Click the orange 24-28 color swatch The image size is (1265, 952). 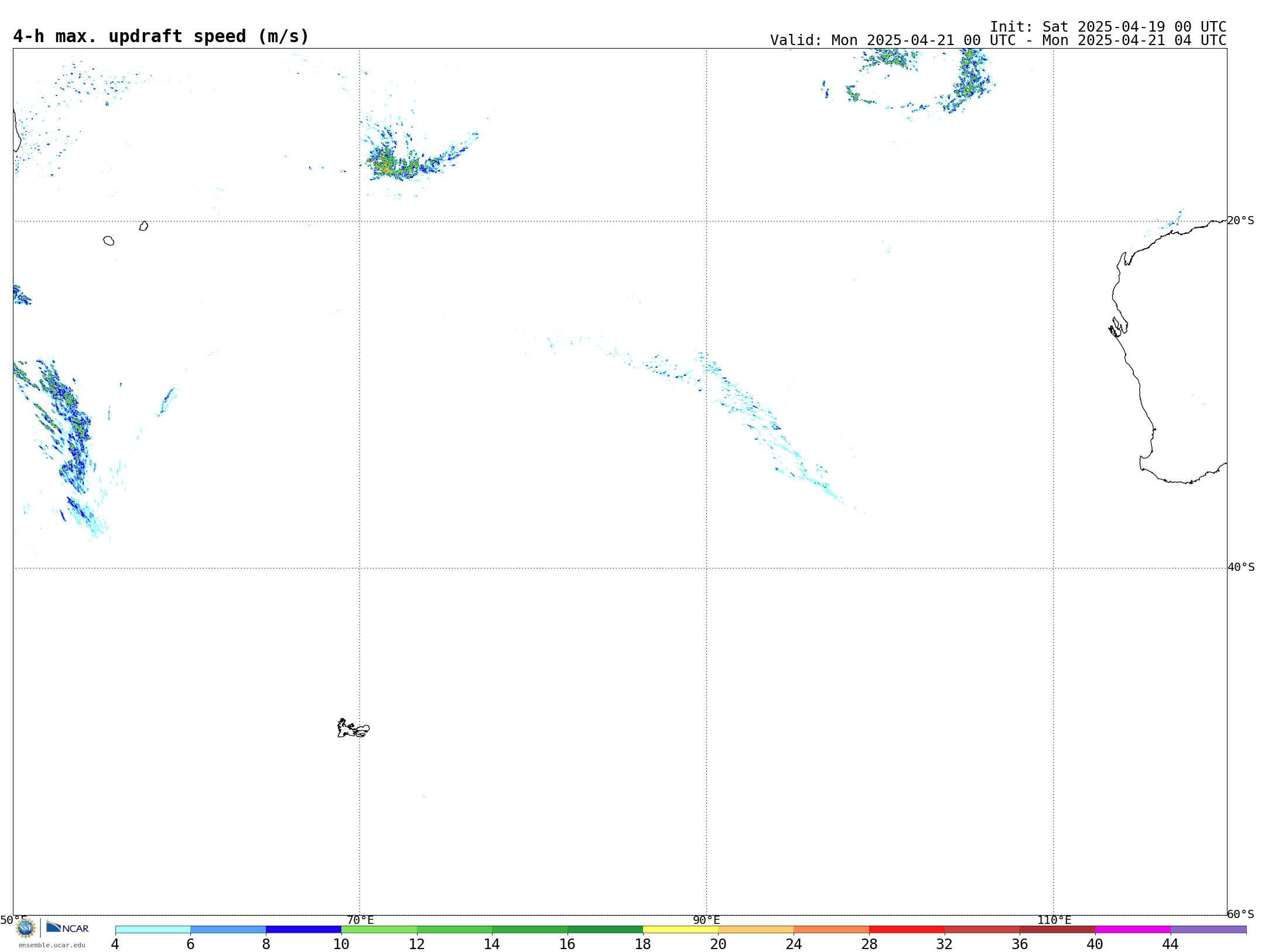tap(832, 930)
